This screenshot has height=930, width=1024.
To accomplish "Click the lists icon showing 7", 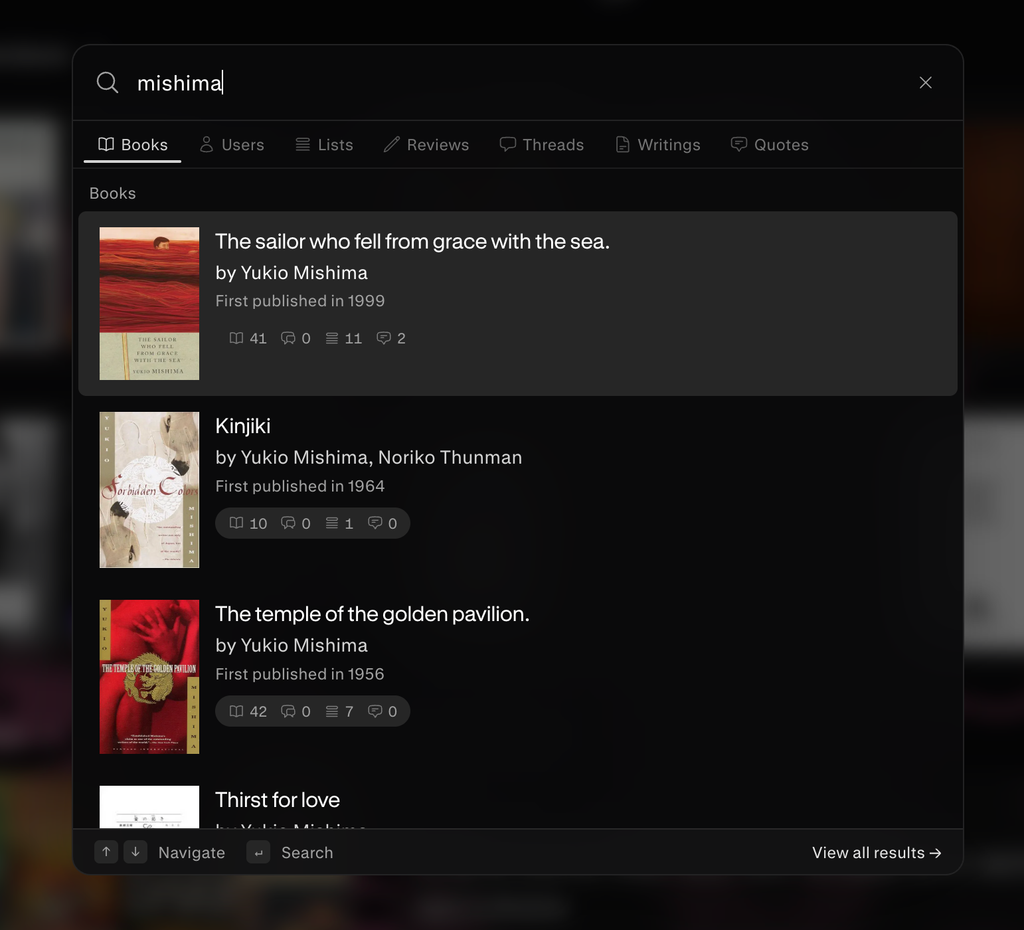I will coord(332,711).
